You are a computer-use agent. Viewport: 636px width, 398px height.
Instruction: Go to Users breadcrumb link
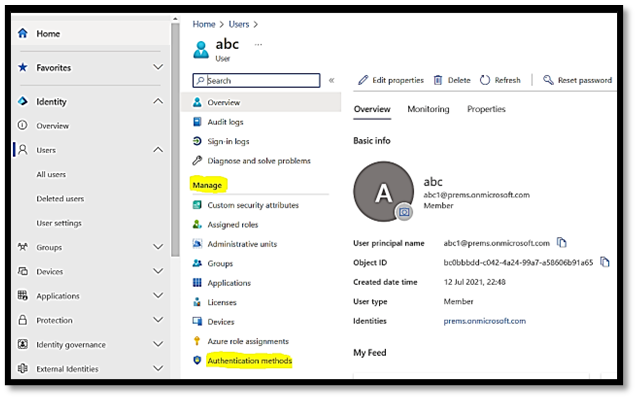tap(238, 24)
